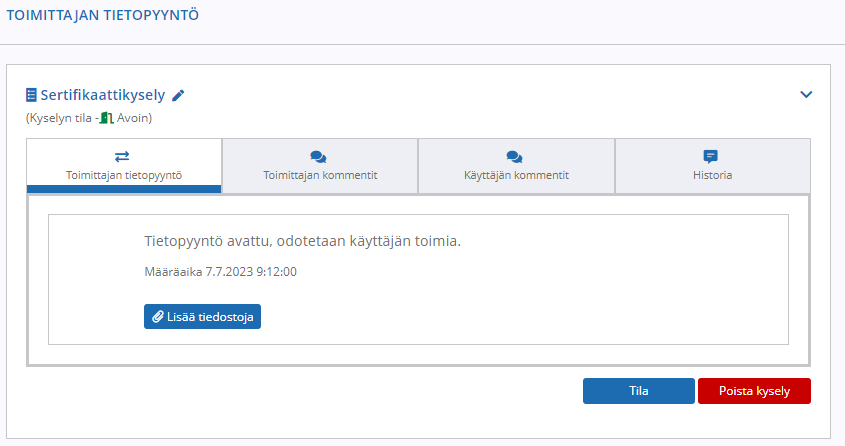Click the chat bubbles icon above Toimittajan kommentit
845x446 pixels.
coord(318,157)
